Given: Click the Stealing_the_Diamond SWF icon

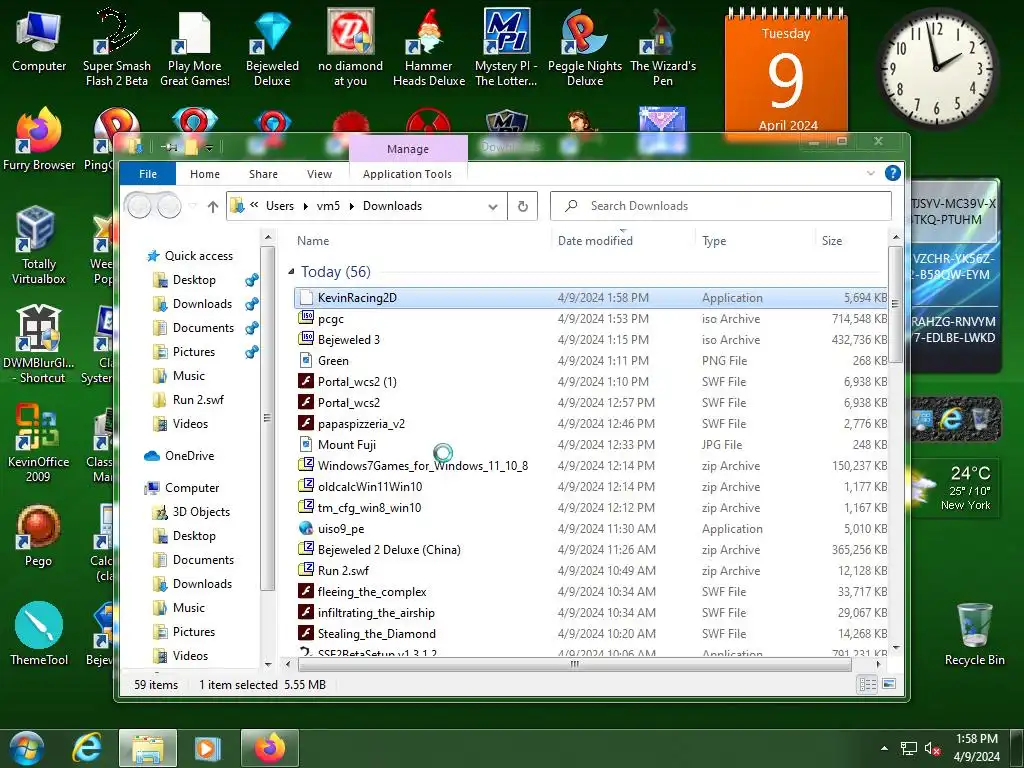Looking at the screenshot, I should coord(306,633).
